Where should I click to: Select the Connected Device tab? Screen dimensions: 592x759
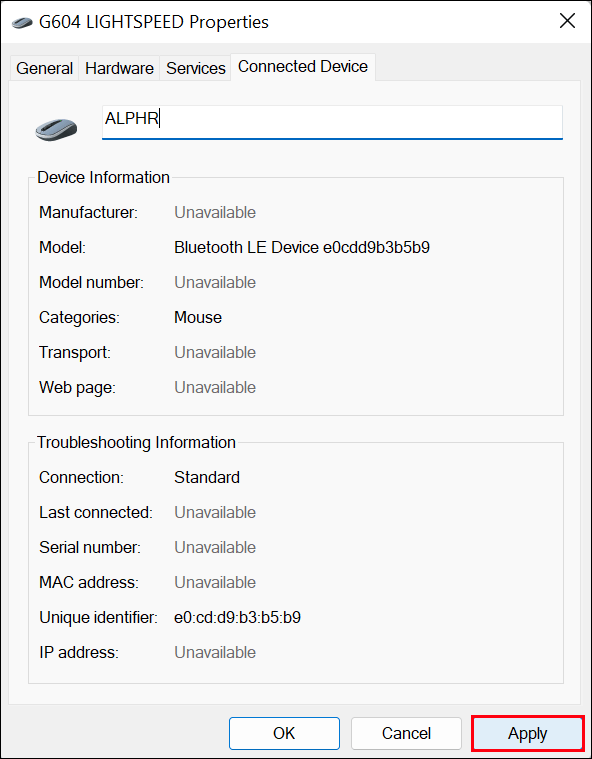[x=303, y=67]
